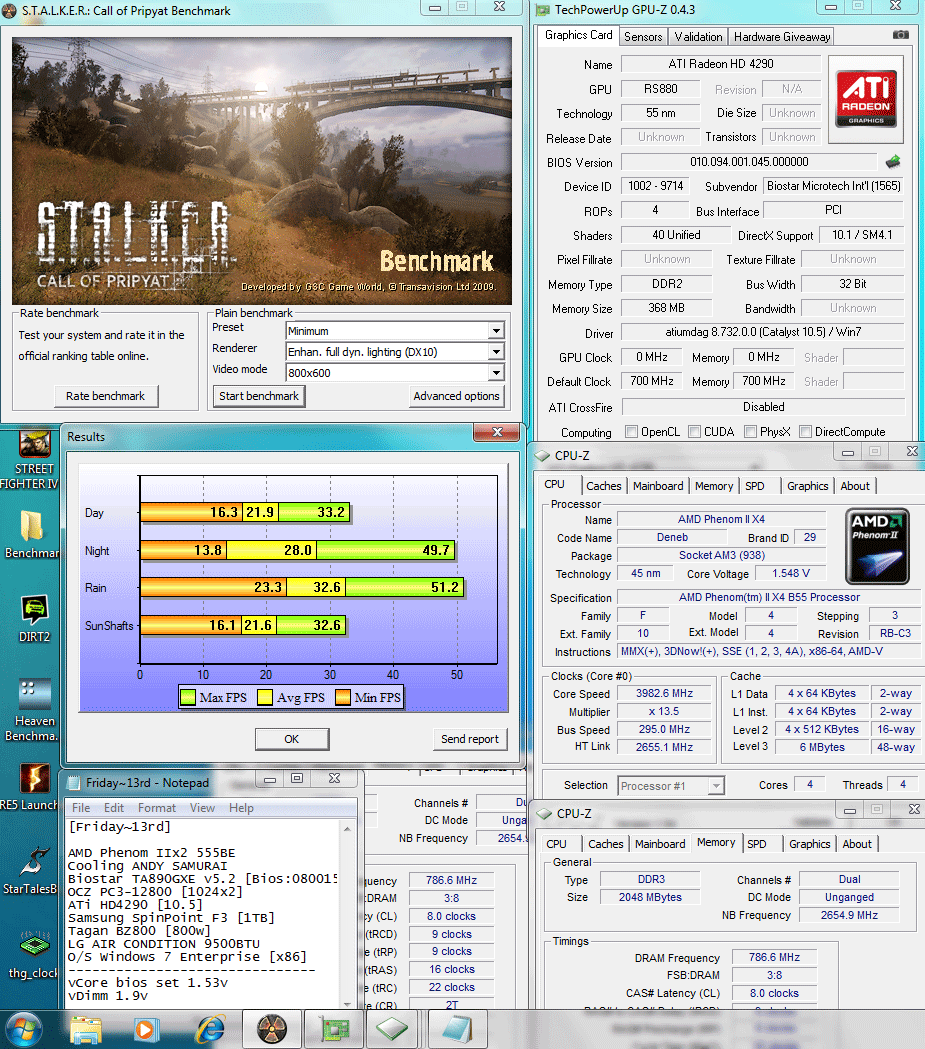Open About tab in lower CPU-Z window

pos(857,844)
